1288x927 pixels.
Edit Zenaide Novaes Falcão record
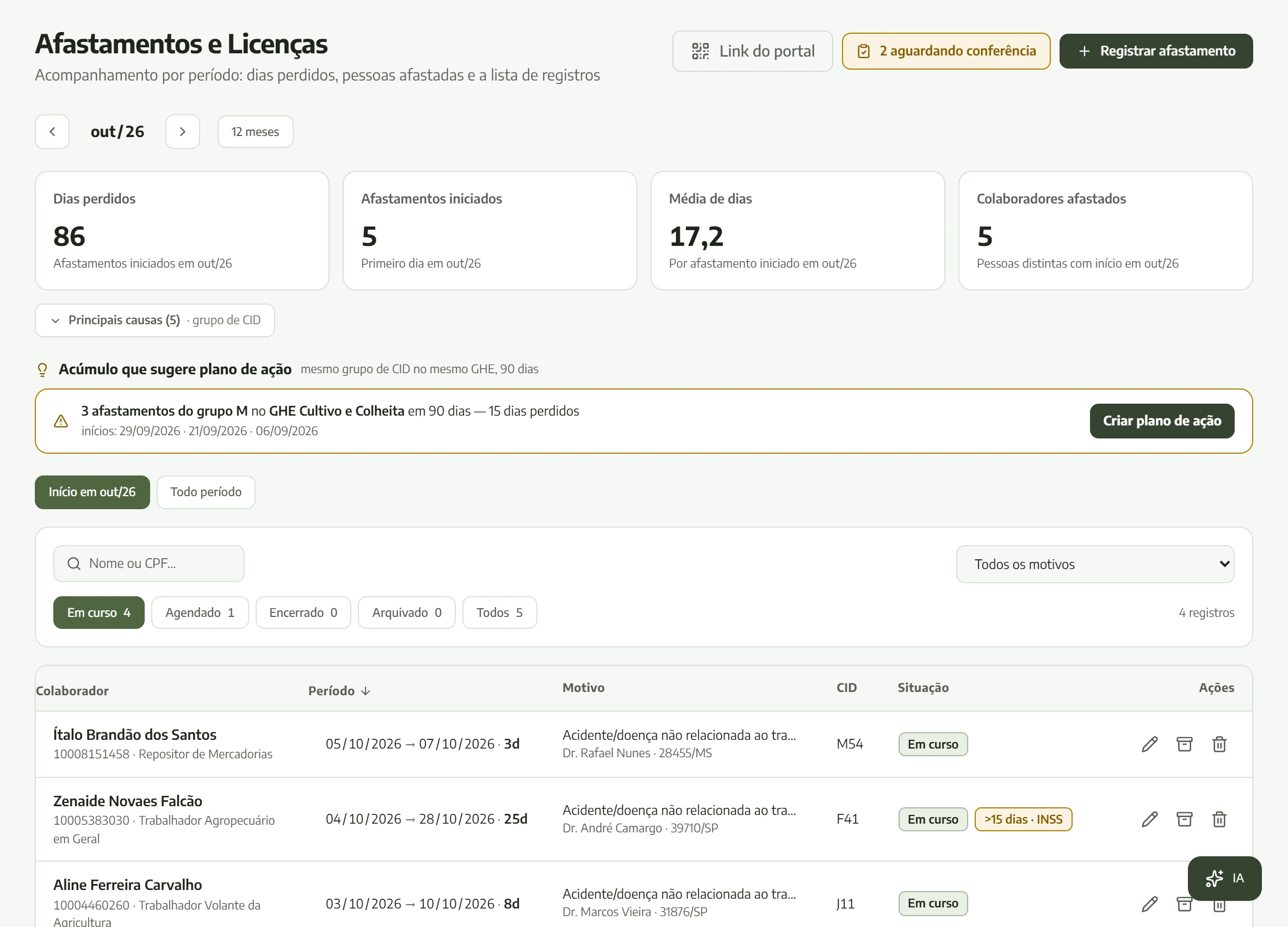1149,819
